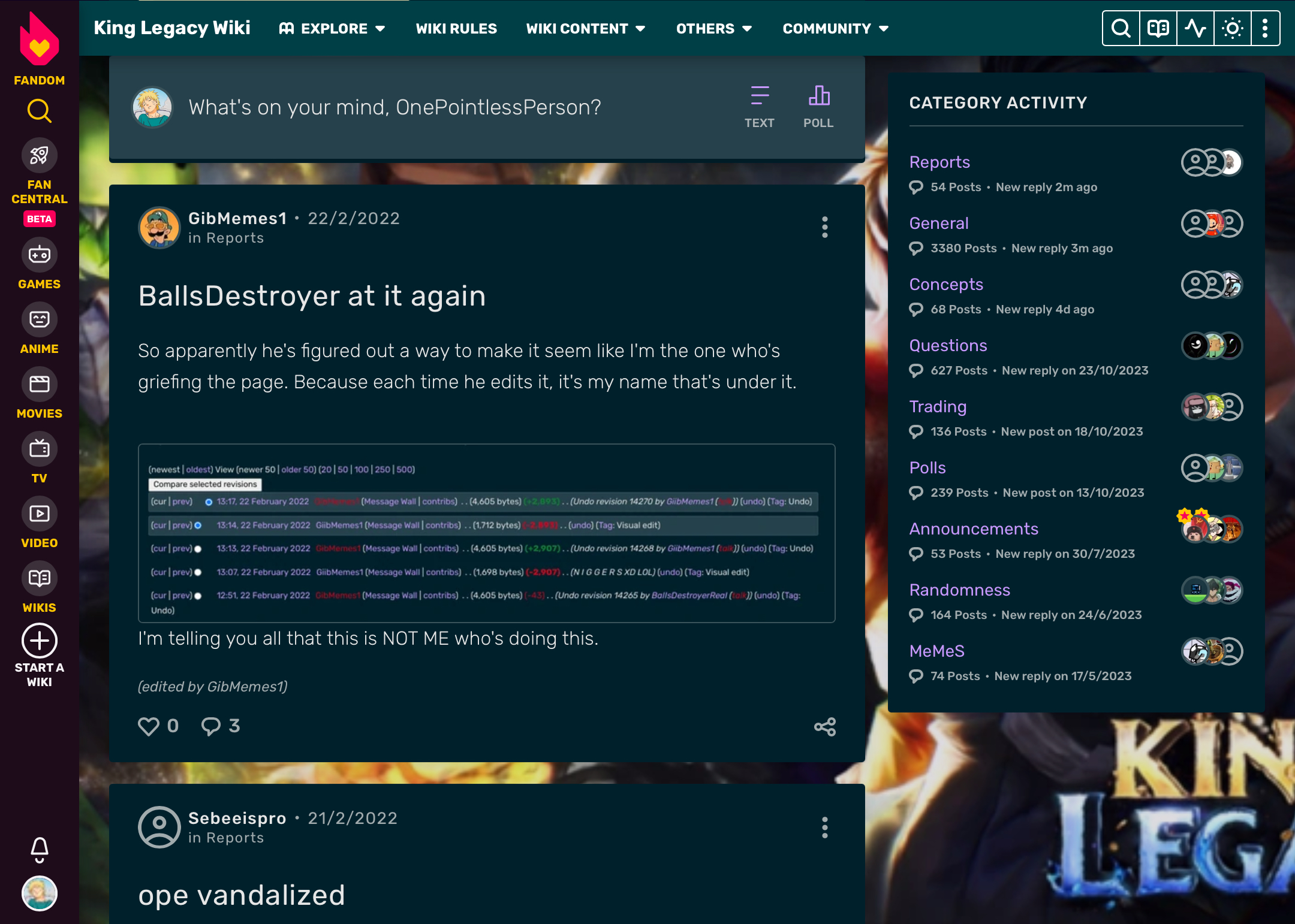Select the COMMUNITY menu item
The image size is (1295, 924).
(x=834, y=28)
